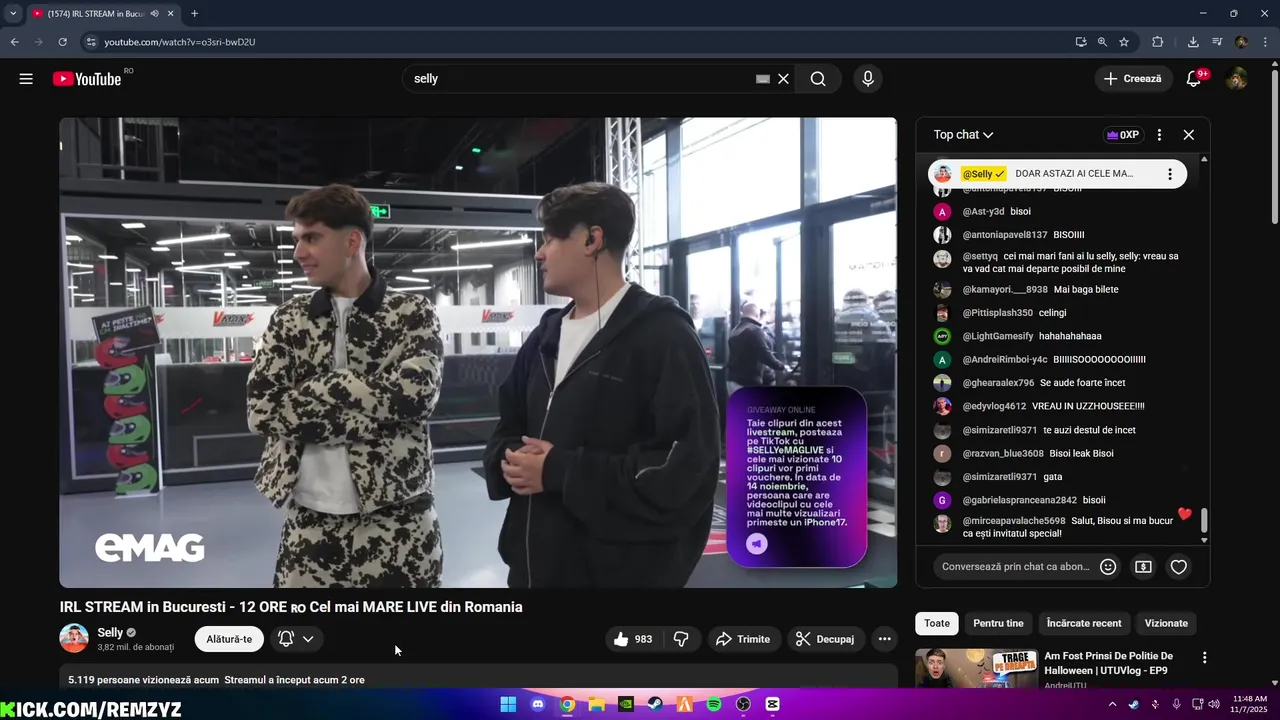1280x720 pixels.
Task: Open options for the UTUVlog suggested video
Action: click(1204, 658)
